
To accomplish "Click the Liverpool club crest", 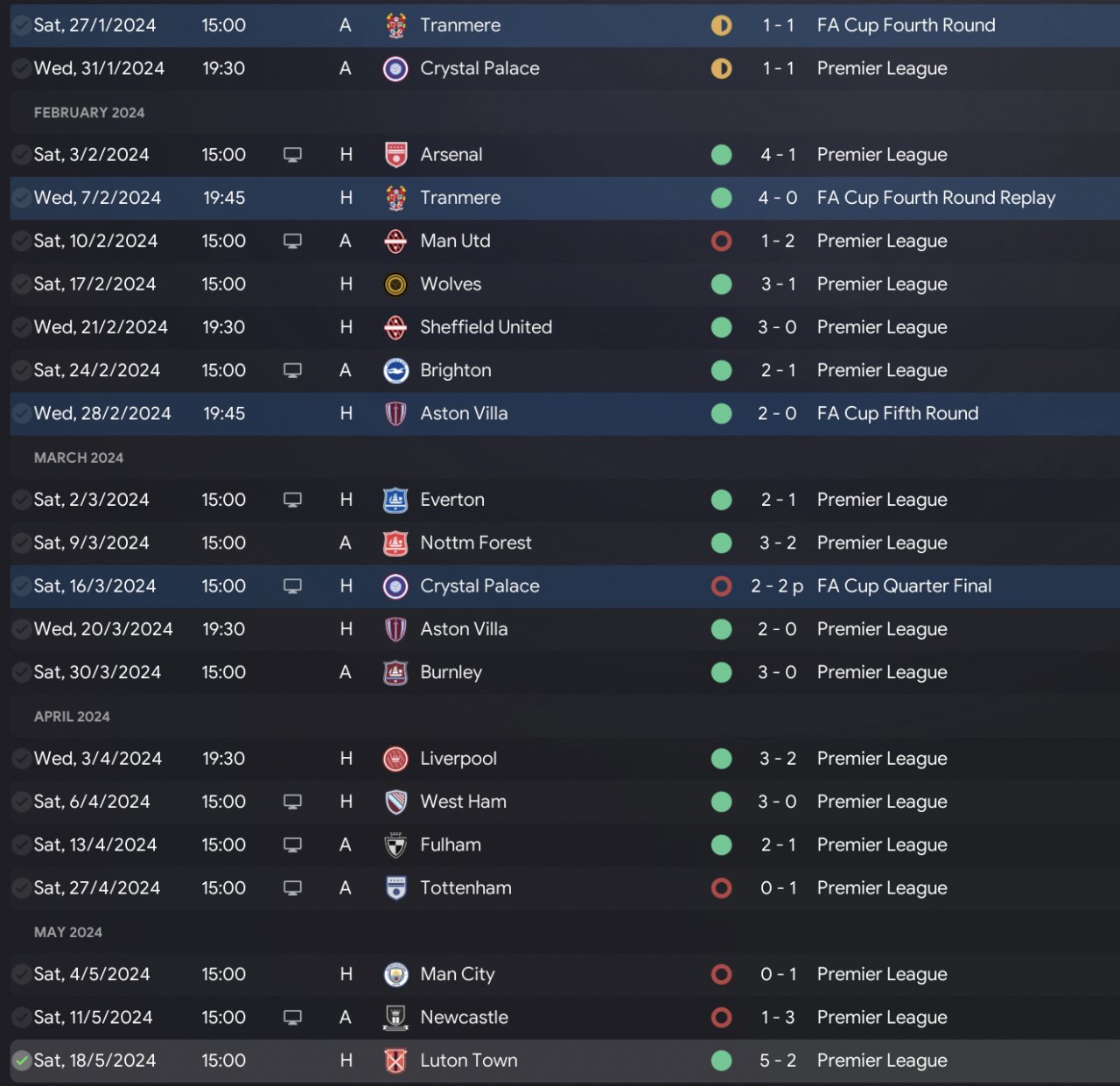I will (395, 759).
